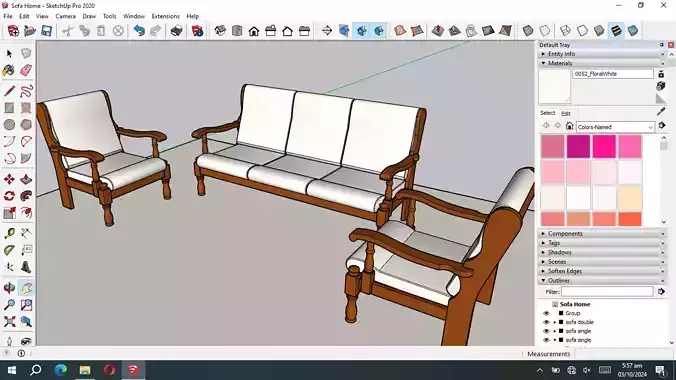Switch to Front view house icon
The height and width of the screenshot is (380, 676).
coord(254,31)
